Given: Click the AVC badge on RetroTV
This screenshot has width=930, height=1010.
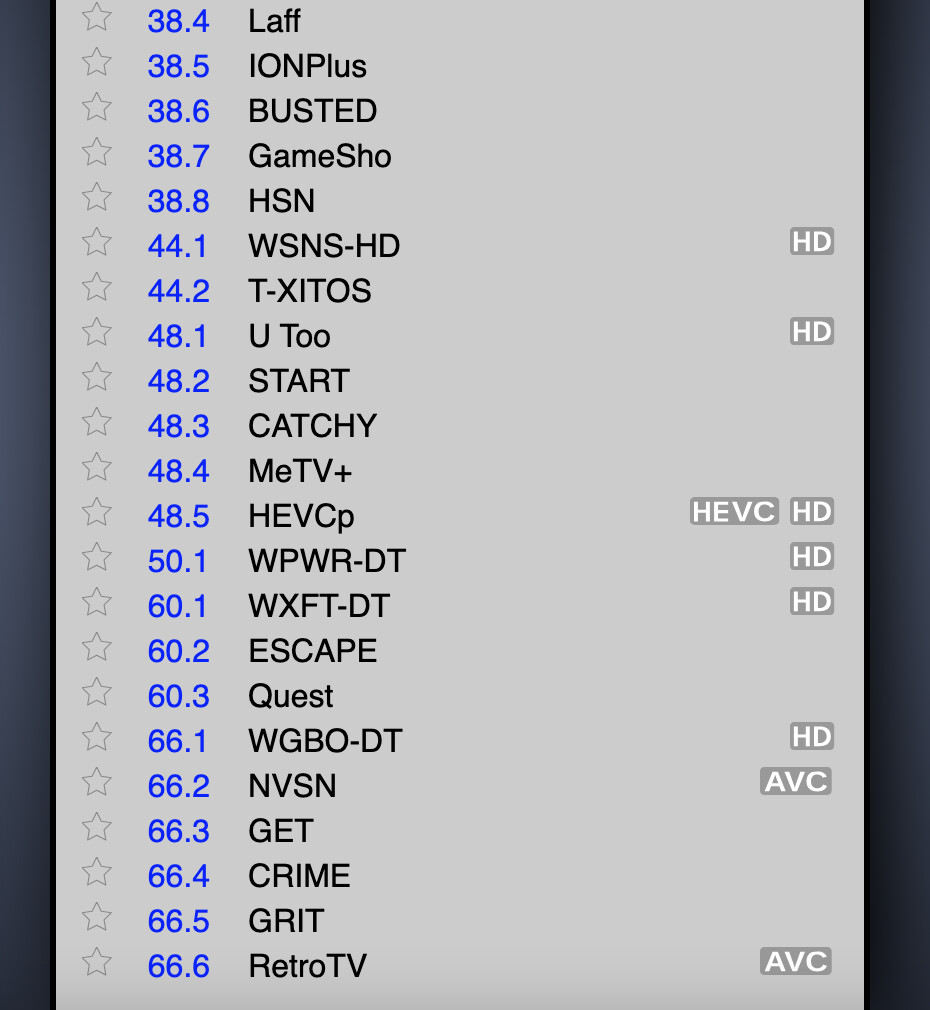Looking at the screenshot, I should point(796,962).
